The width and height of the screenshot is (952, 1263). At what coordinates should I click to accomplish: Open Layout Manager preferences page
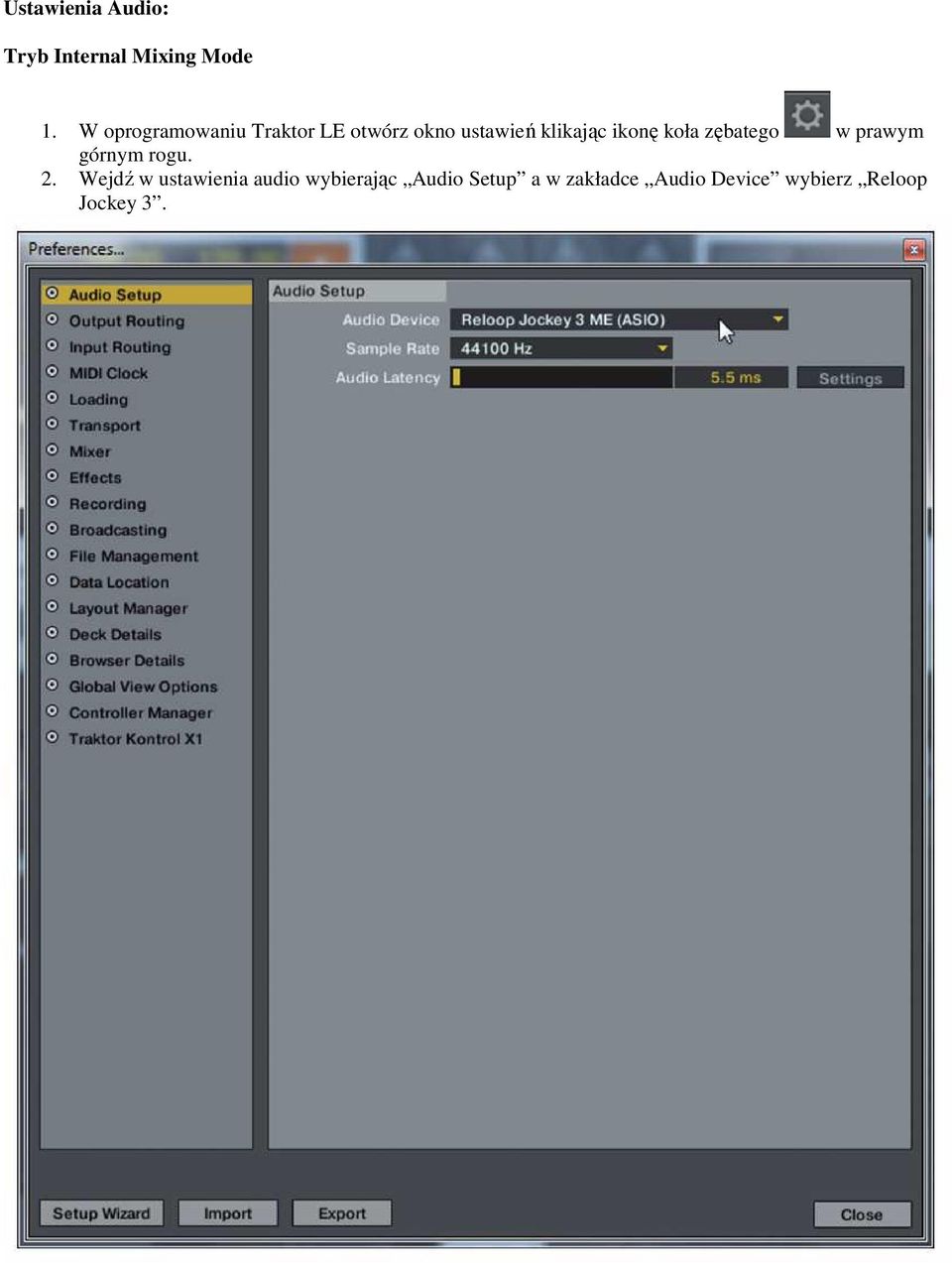pos(128,608)
